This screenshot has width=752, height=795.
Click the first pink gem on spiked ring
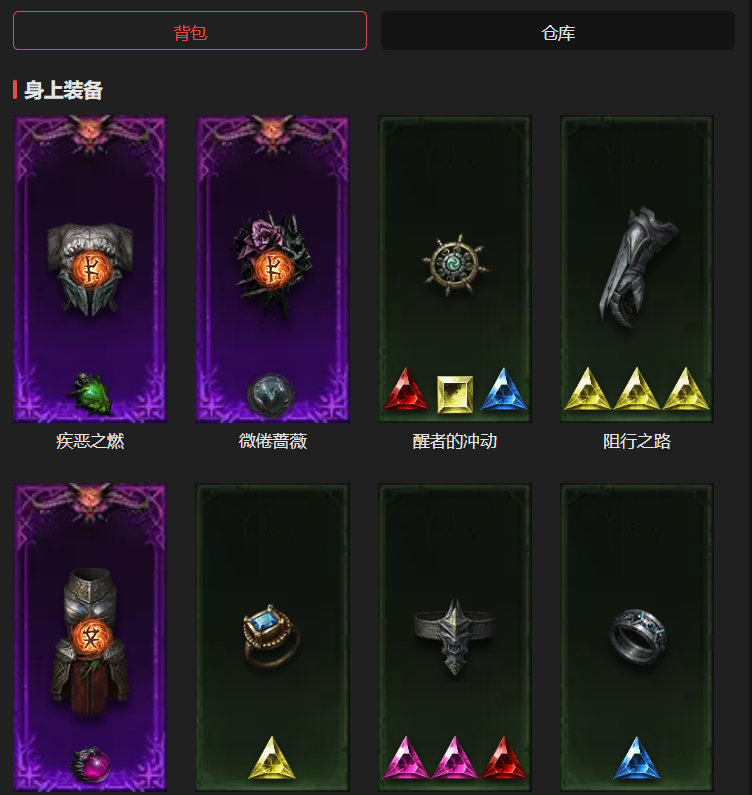[x=406, y=757]
